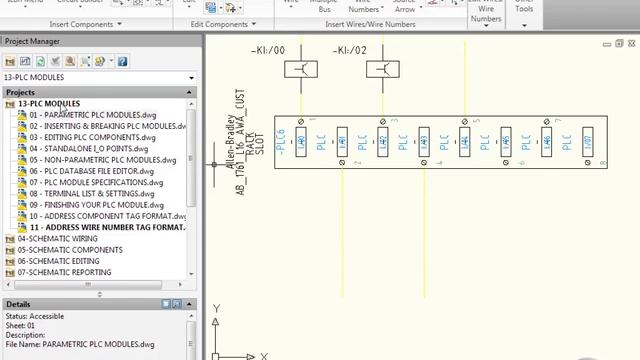The height and width of the screenshot is (360, 640).
Task: Click the Allen-Bradley module description text
Action: (x=231, y=142)
